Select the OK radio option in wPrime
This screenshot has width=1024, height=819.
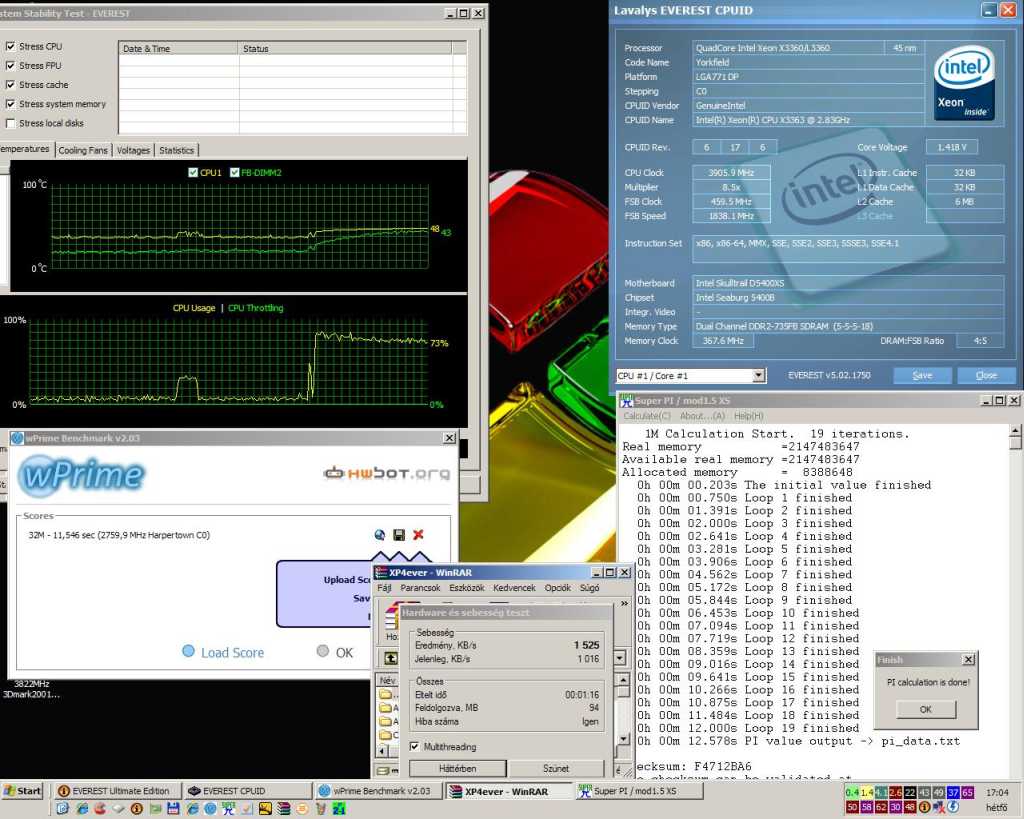coord(323,651)
